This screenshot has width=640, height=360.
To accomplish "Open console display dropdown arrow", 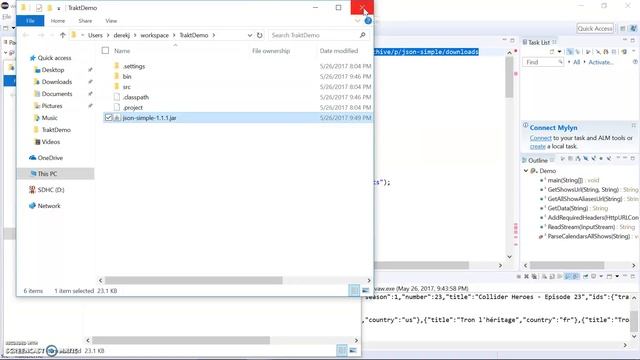I will point(601,276).
